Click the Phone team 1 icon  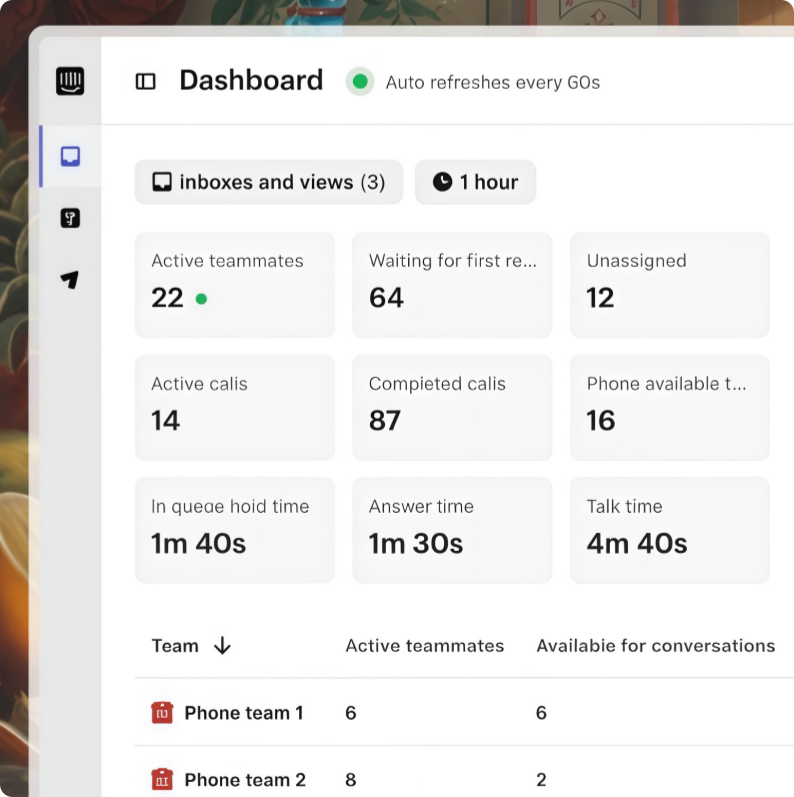tap(162, 713)
